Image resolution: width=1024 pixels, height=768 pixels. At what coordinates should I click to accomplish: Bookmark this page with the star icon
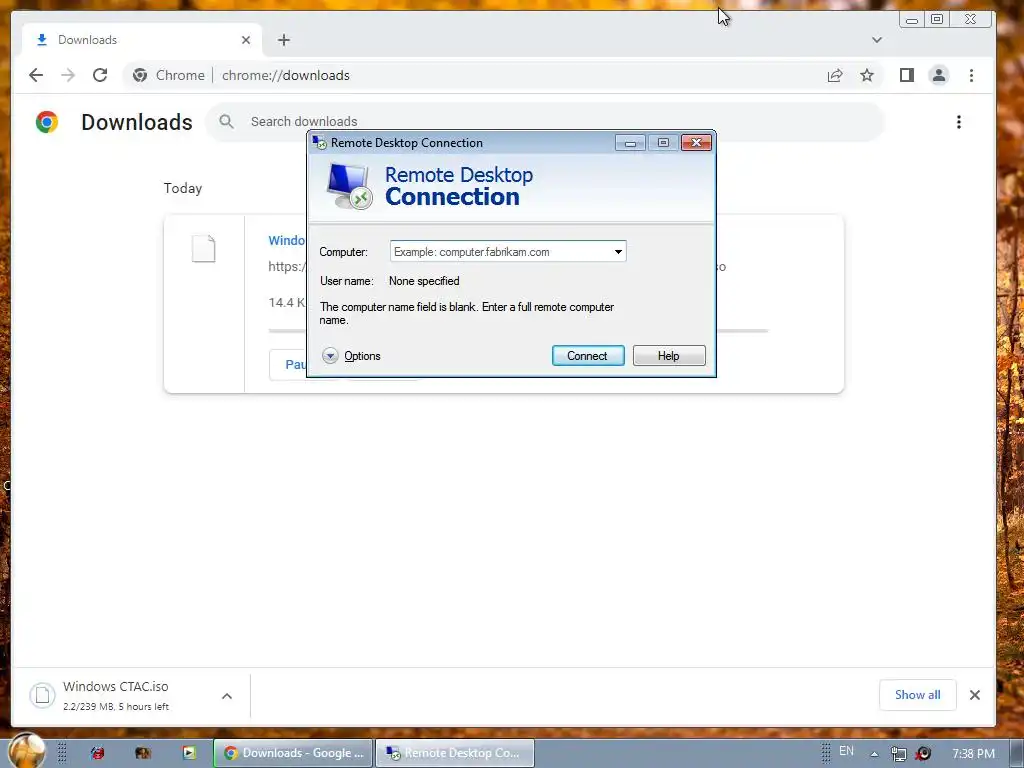click(x=867, y=75)
